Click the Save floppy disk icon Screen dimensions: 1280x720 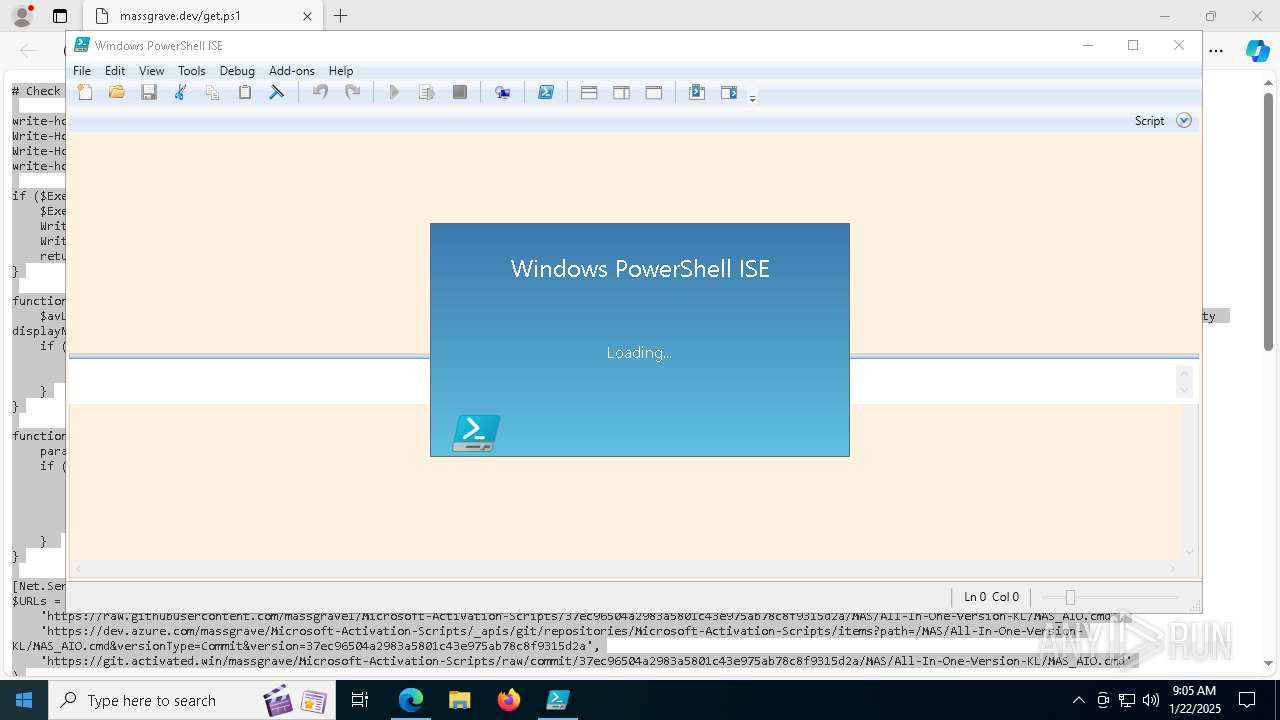[x=149, y=93]
